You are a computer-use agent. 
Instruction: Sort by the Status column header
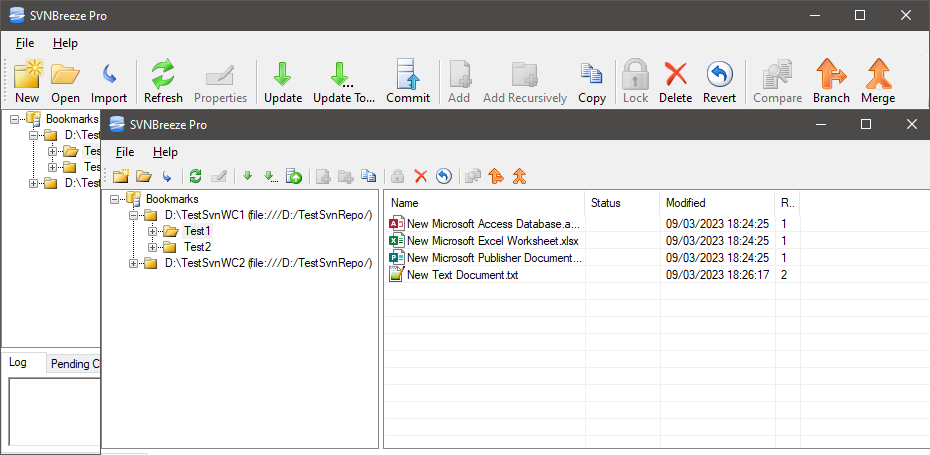tap(622, 203)
